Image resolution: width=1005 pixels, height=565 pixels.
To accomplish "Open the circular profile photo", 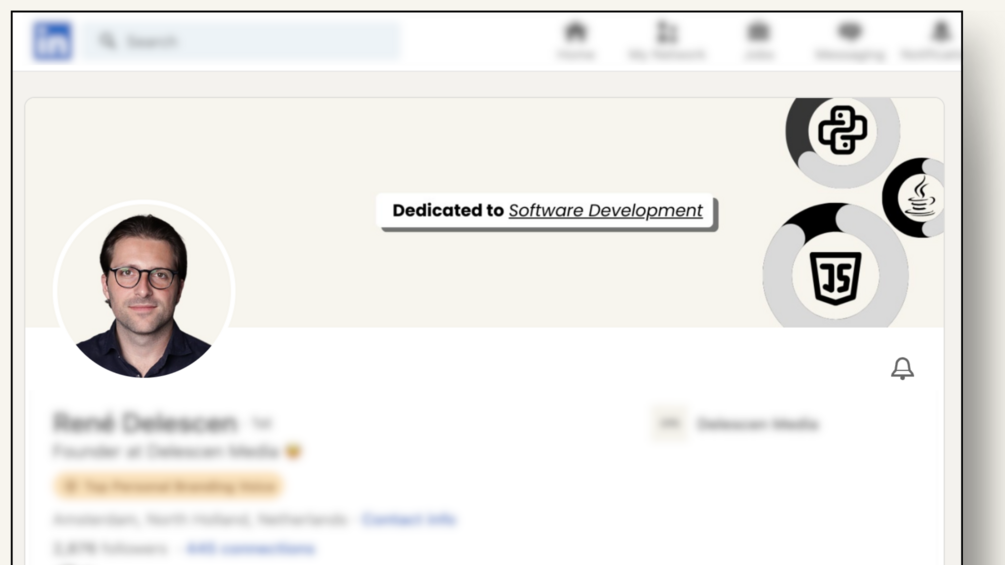I will pos(144,290).
